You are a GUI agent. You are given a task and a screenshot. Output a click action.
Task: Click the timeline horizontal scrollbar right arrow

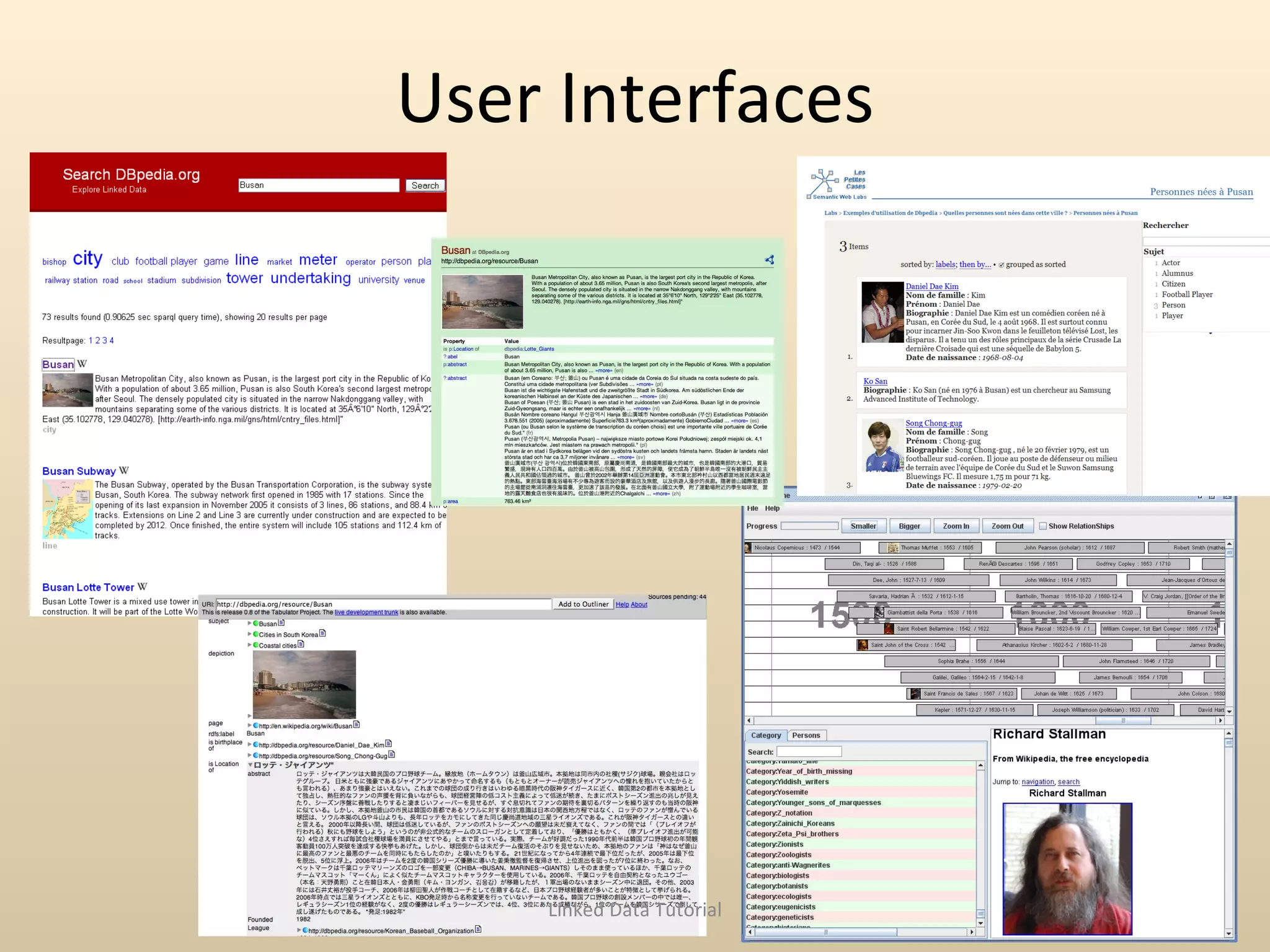pos(1220,720)
